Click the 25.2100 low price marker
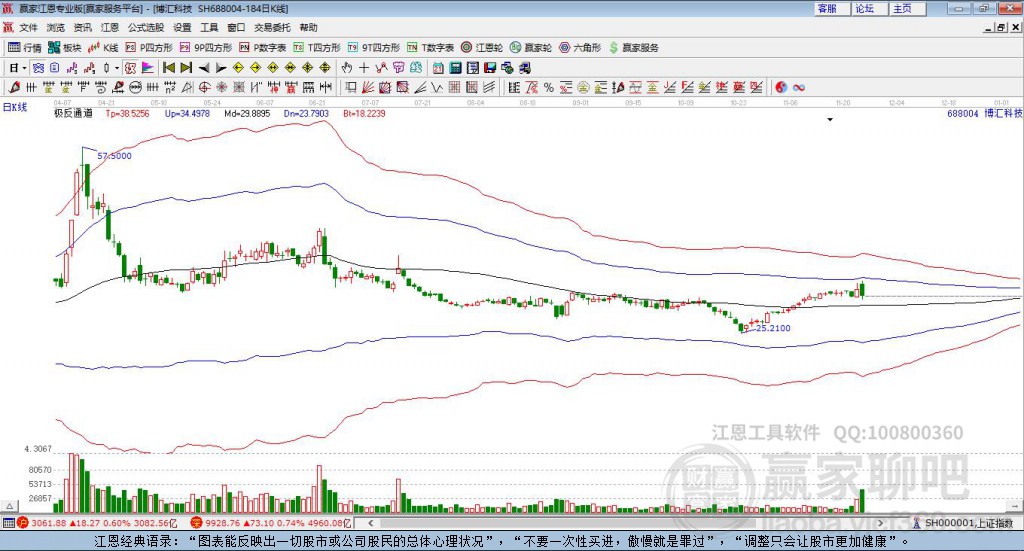1024x551 pixels. click(773, 328)
